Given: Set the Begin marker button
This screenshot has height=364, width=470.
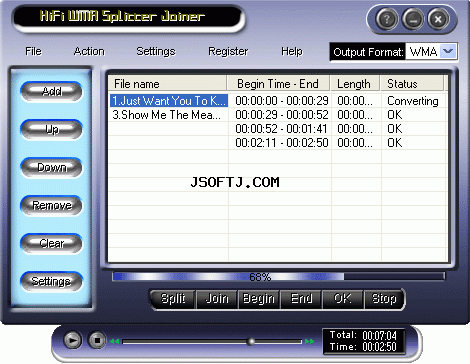Looking at the screenshot, I should tap(259, 299).
